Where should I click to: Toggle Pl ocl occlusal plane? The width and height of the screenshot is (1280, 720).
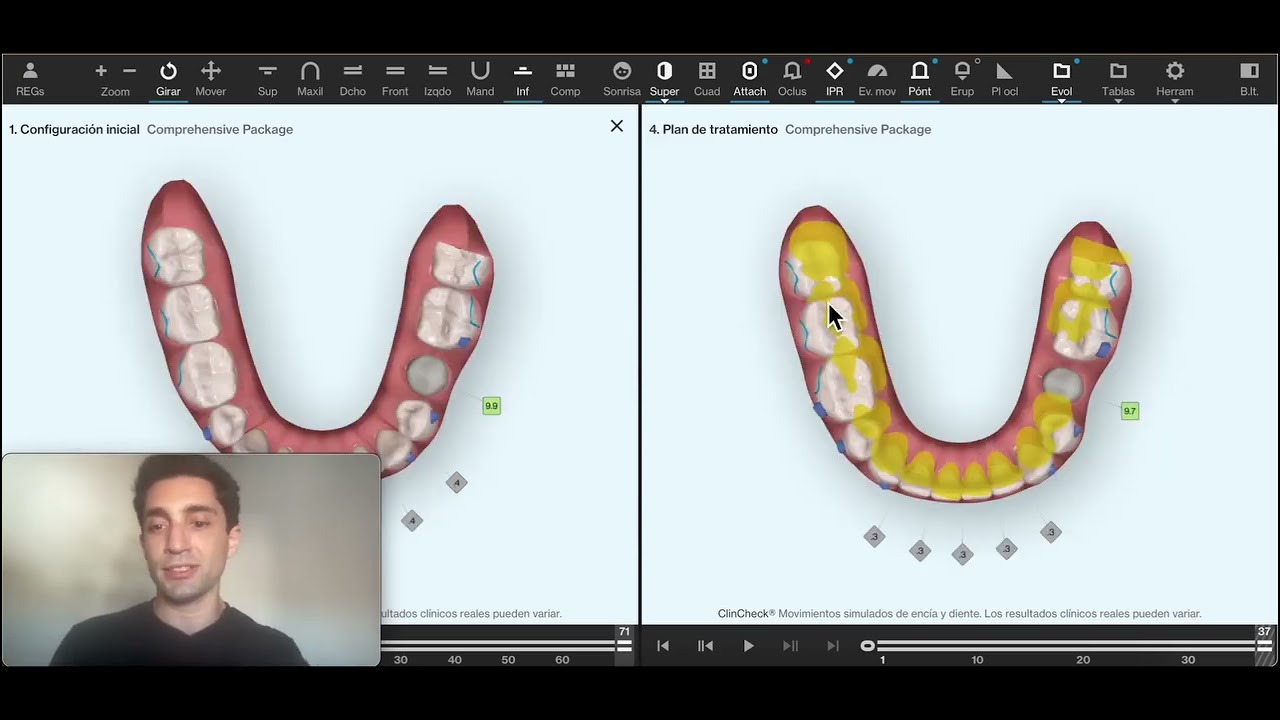coord(1005,79)
